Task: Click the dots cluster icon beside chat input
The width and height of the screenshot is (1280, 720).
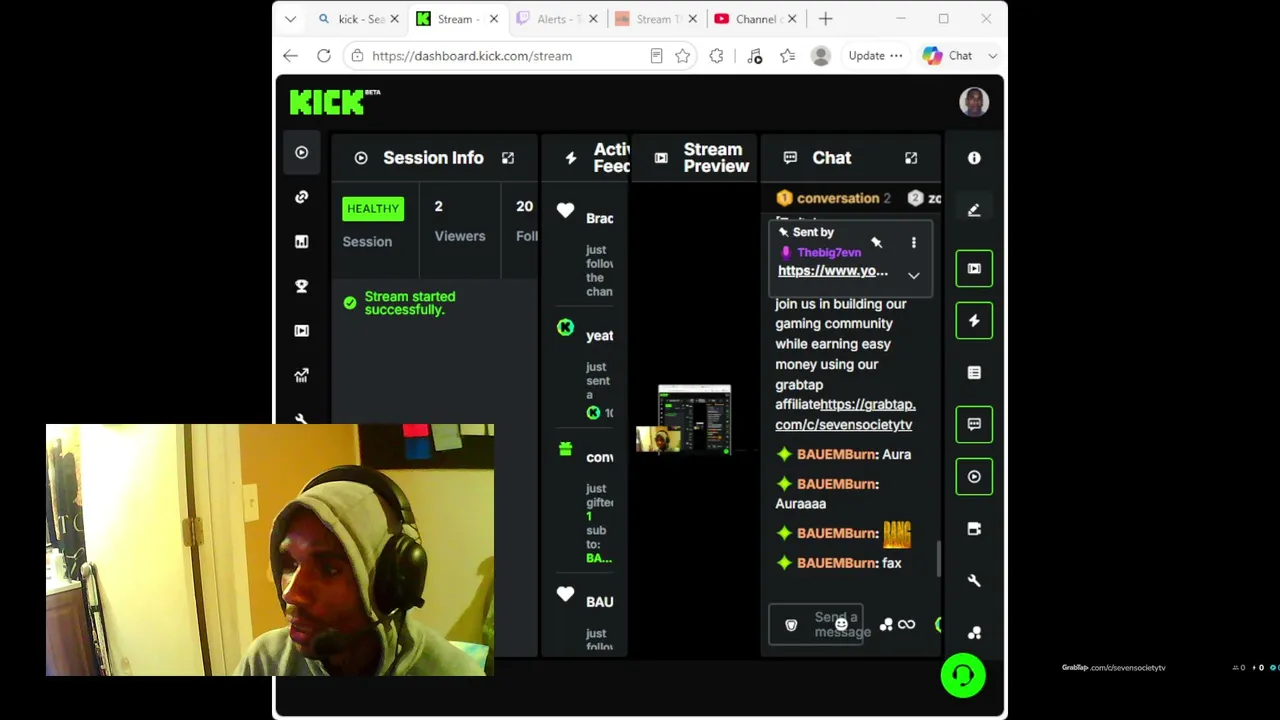Action: [x=885, y=625]
